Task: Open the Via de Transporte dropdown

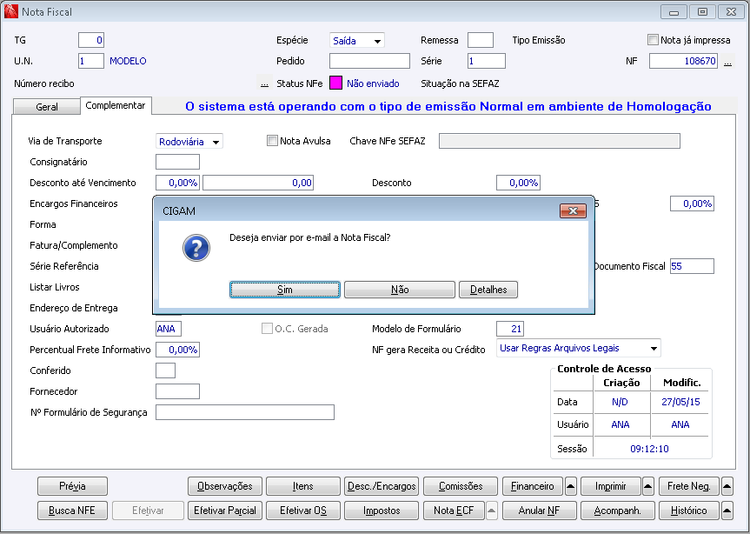Action: coord(189,142)
